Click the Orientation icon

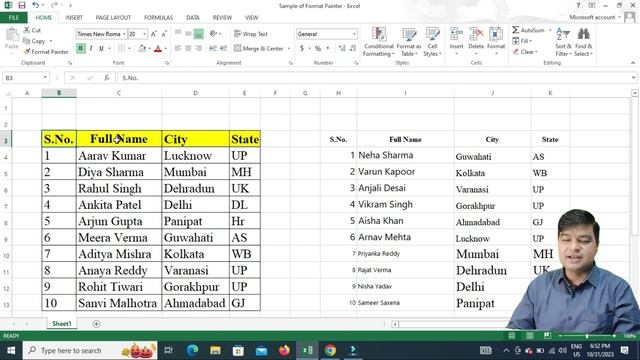tap(213, 34)
